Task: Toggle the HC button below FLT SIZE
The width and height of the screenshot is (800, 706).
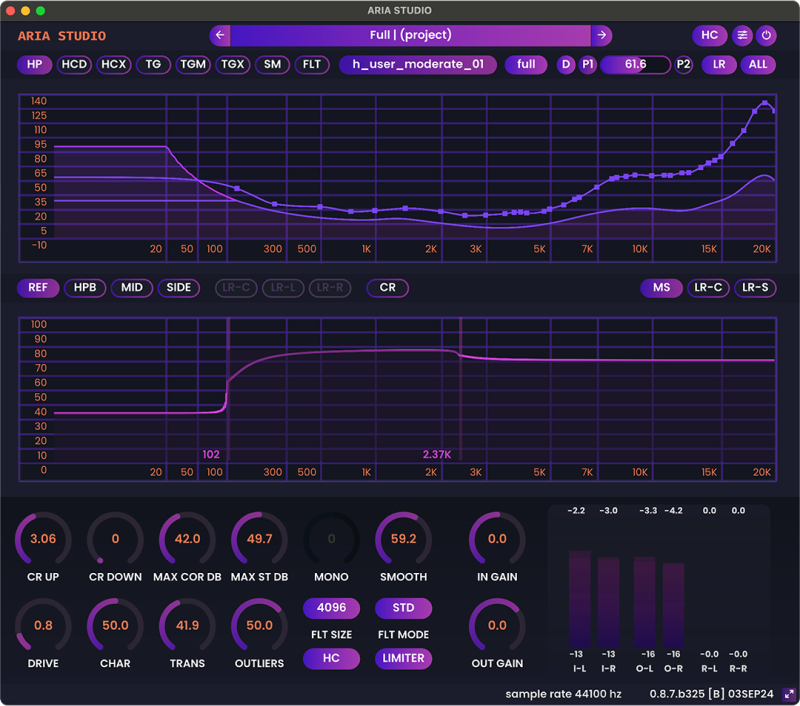Action: 331,658
